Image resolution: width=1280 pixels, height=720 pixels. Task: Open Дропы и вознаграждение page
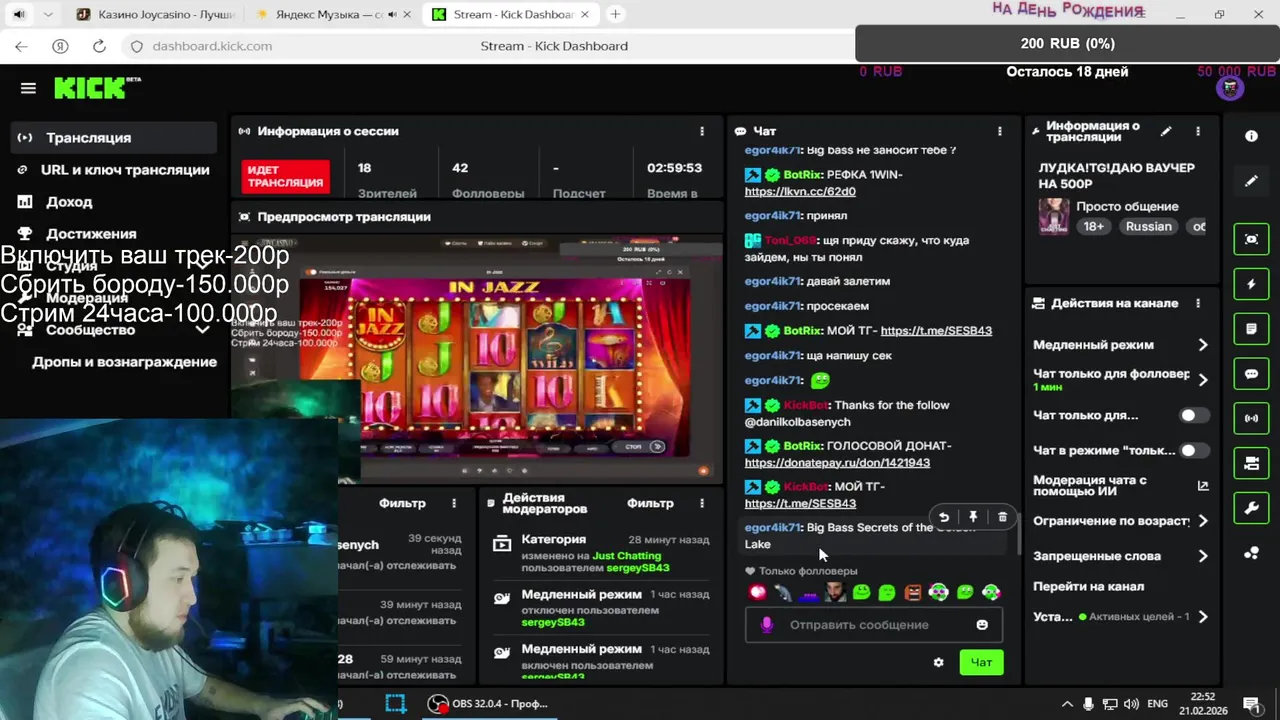point(124,362)
